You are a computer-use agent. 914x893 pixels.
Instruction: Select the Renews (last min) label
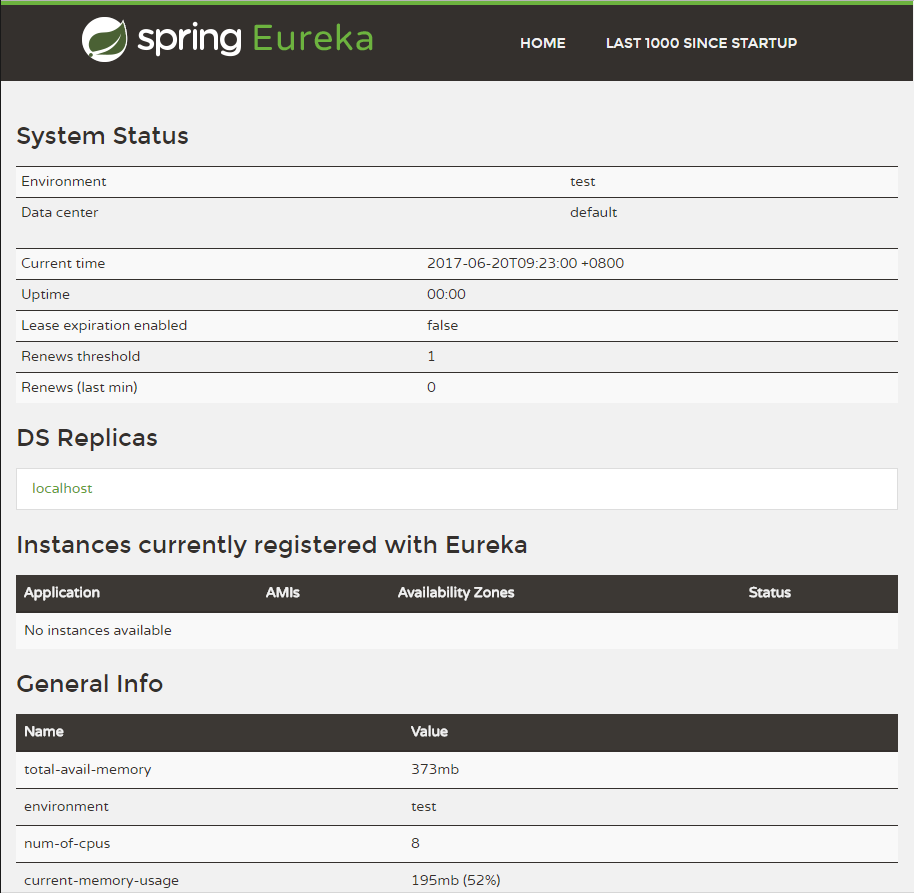[79, 387]
